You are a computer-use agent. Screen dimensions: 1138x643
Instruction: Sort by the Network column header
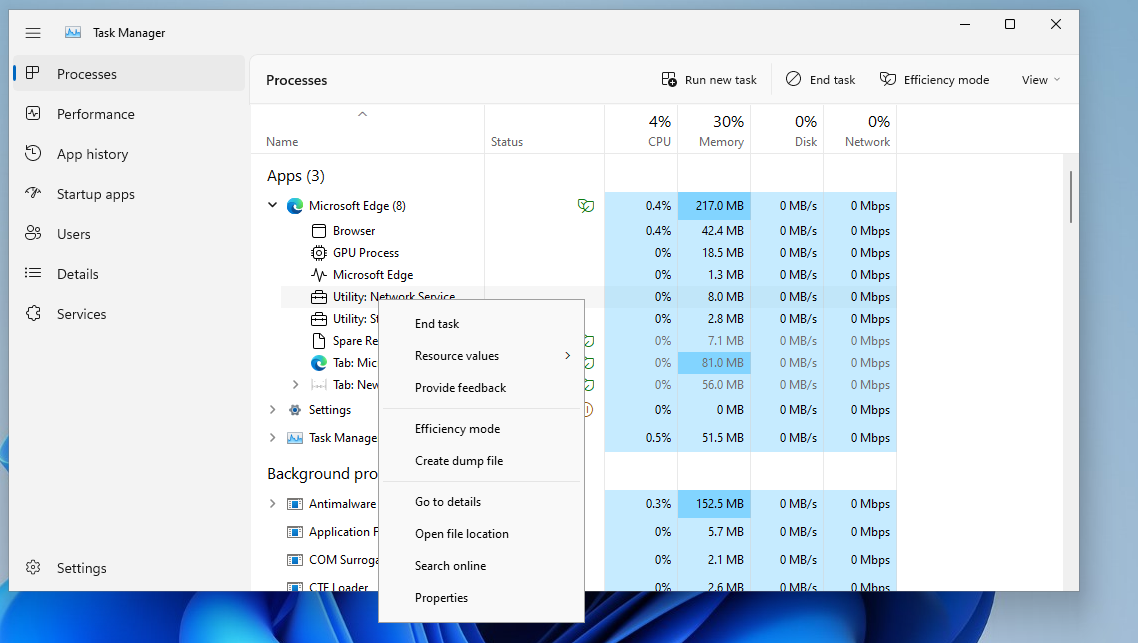(x=860, y=129)
